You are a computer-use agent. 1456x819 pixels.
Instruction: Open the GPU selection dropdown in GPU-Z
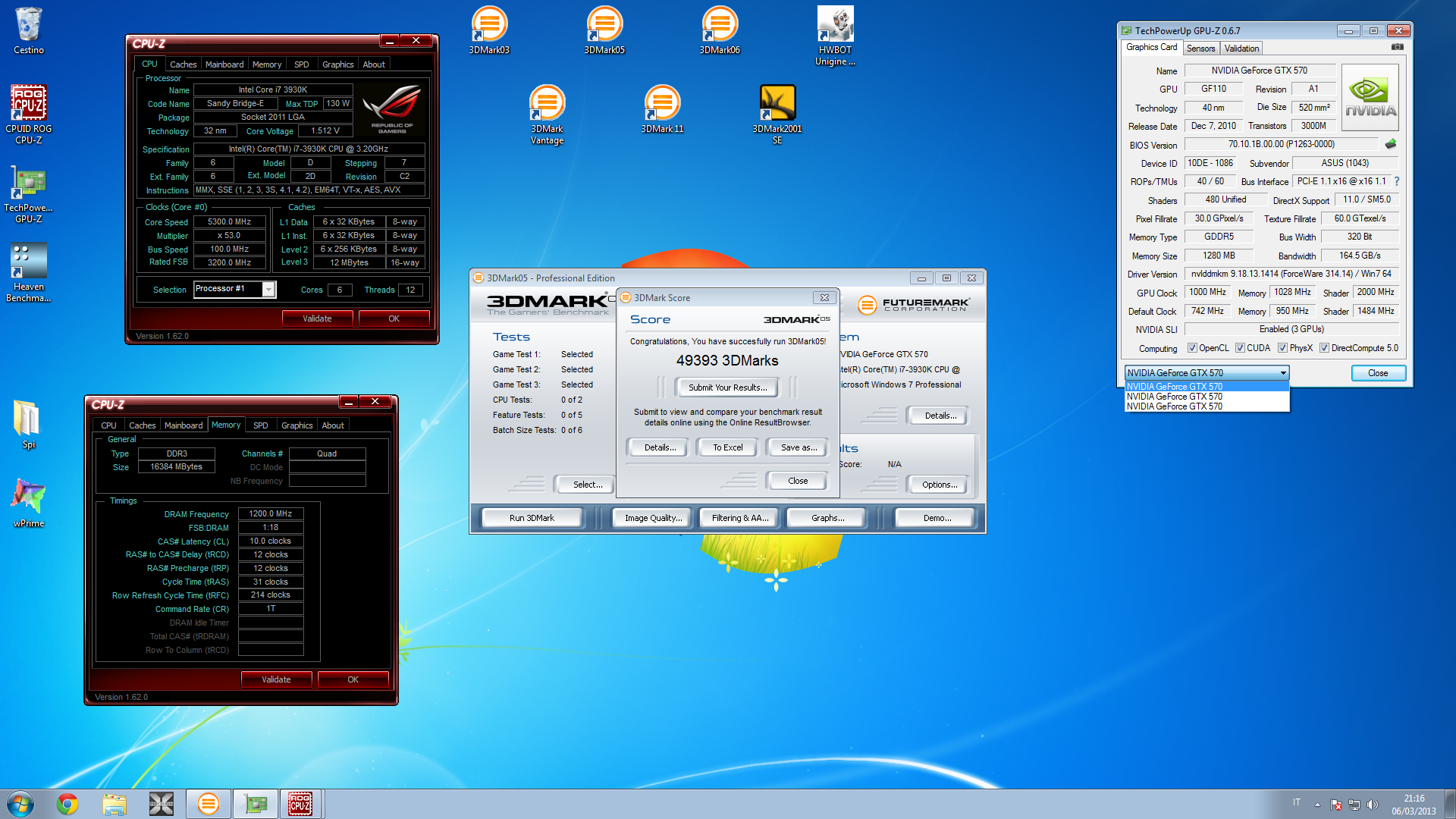point(1207,373)
